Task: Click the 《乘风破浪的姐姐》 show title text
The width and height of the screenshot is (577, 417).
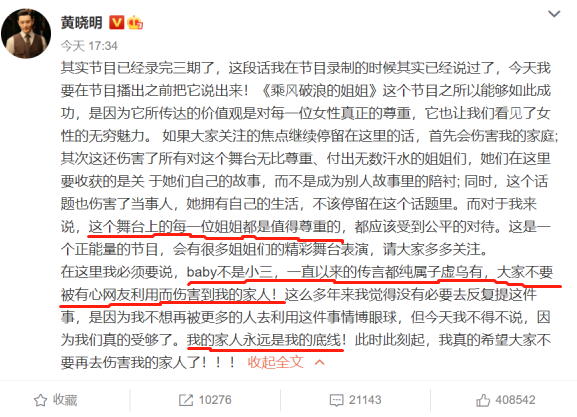Action: click(319, 91)
